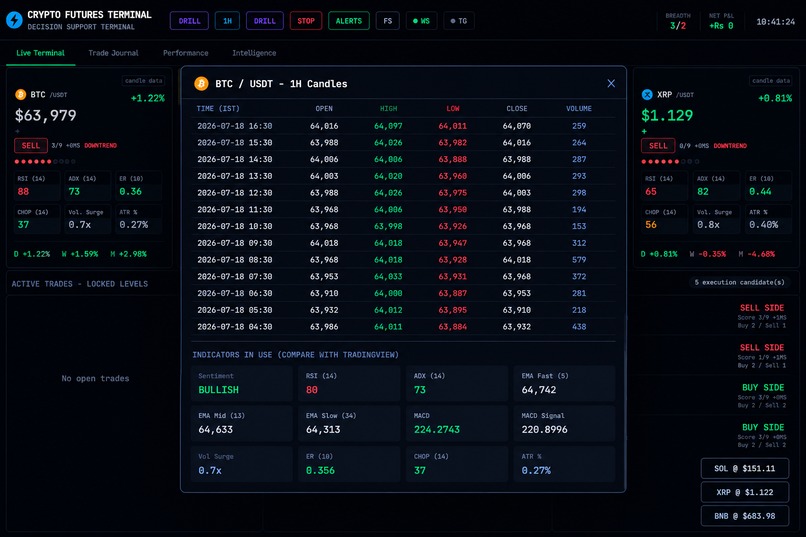Click the 10:41:24 clock display
The width and height of the screenshot is (806, 537).
(775, 22)
